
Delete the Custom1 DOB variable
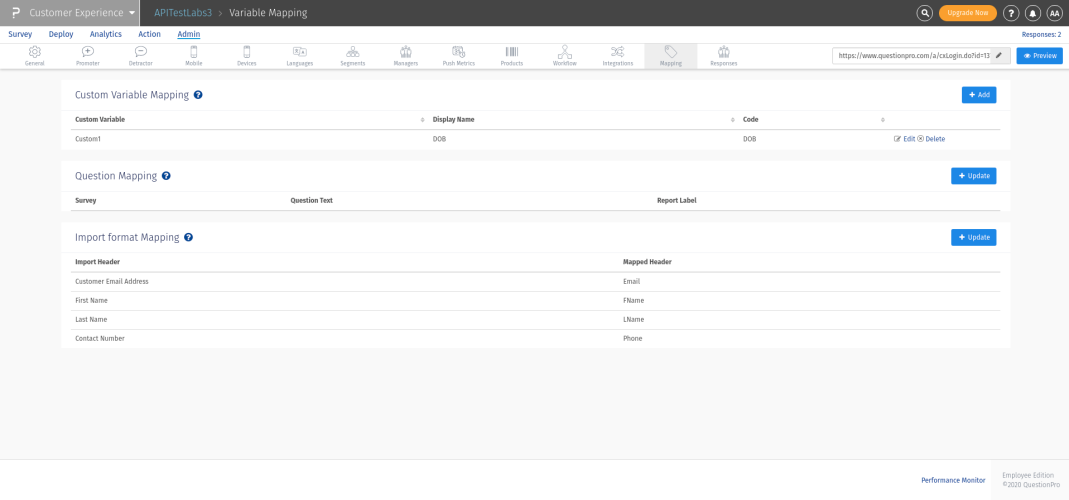coord(931,139)
